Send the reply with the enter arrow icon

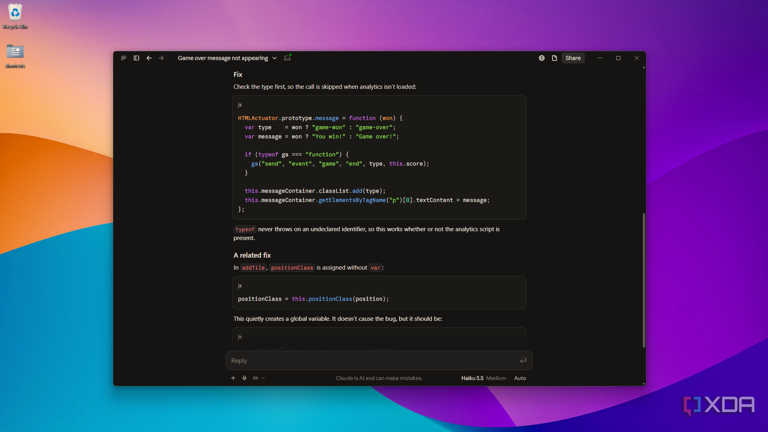[523, 360]
